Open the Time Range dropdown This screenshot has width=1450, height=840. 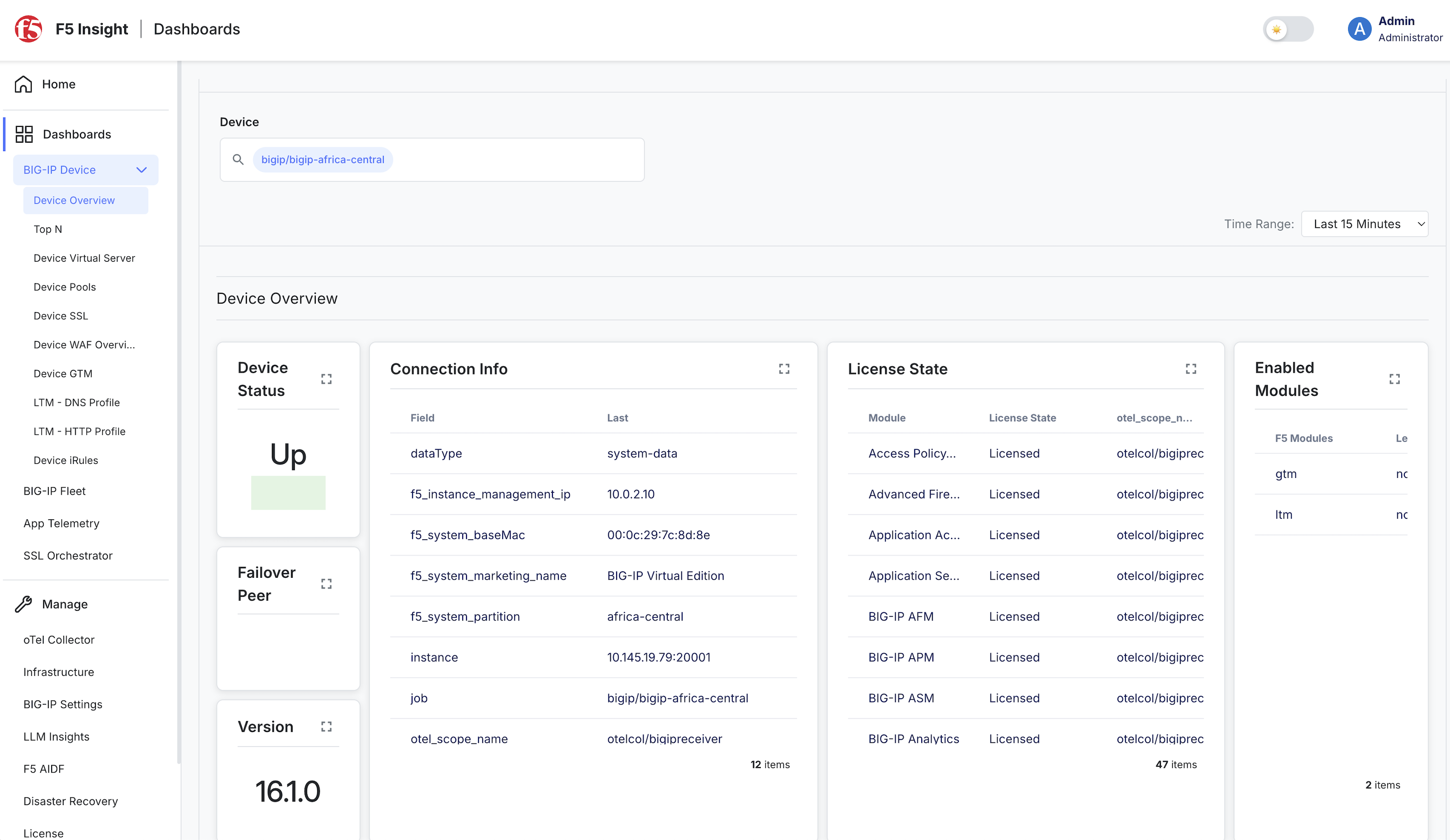coord(1365,224)
